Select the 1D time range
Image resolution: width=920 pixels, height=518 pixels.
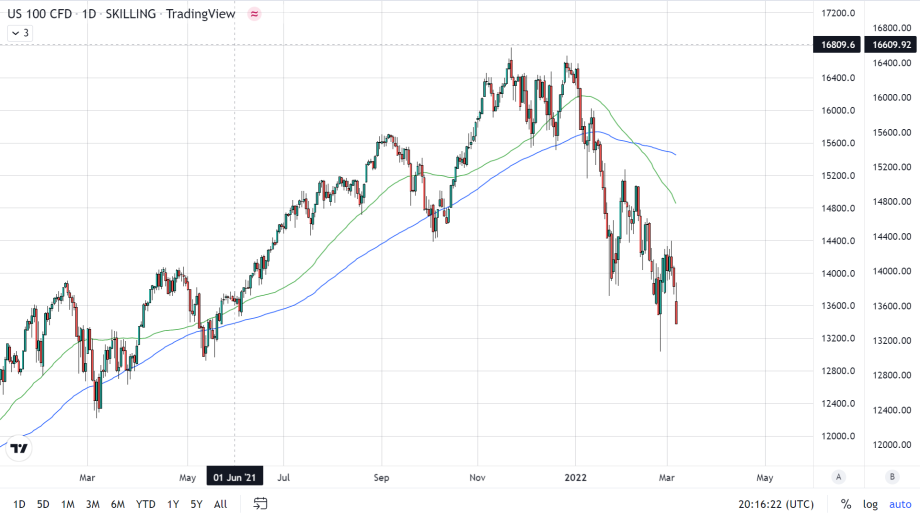[19, 504]
